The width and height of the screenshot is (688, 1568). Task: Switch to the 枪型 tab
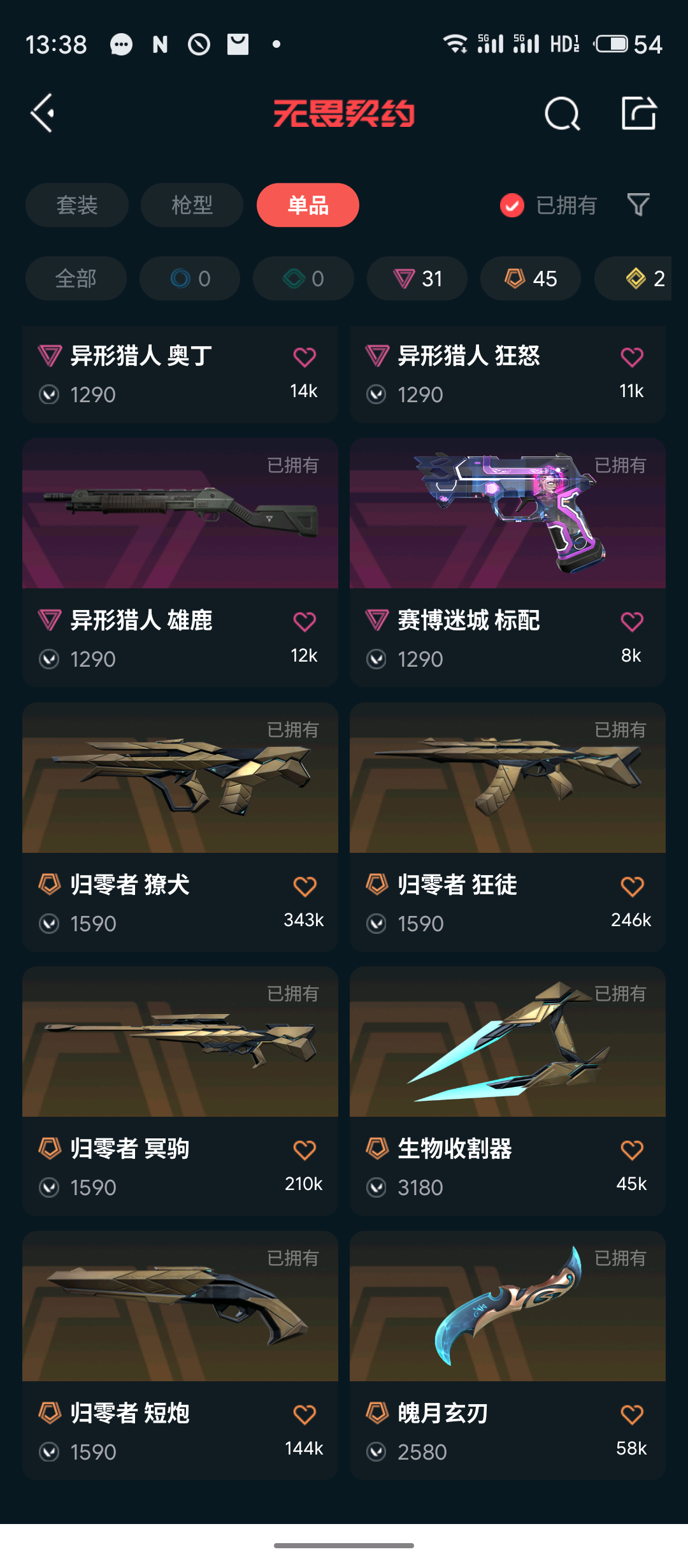click(192, 205)
